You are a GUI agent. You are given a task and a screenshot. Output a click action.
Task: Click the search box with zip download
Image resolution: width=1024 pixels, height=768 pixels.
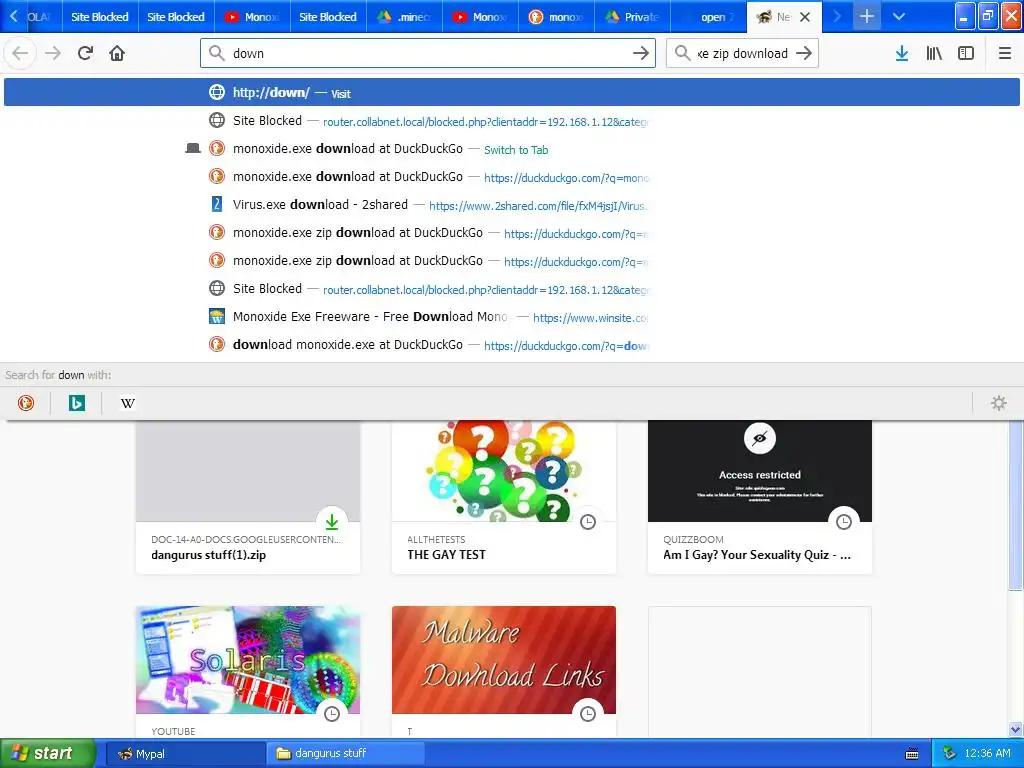[x=742, y=53]
